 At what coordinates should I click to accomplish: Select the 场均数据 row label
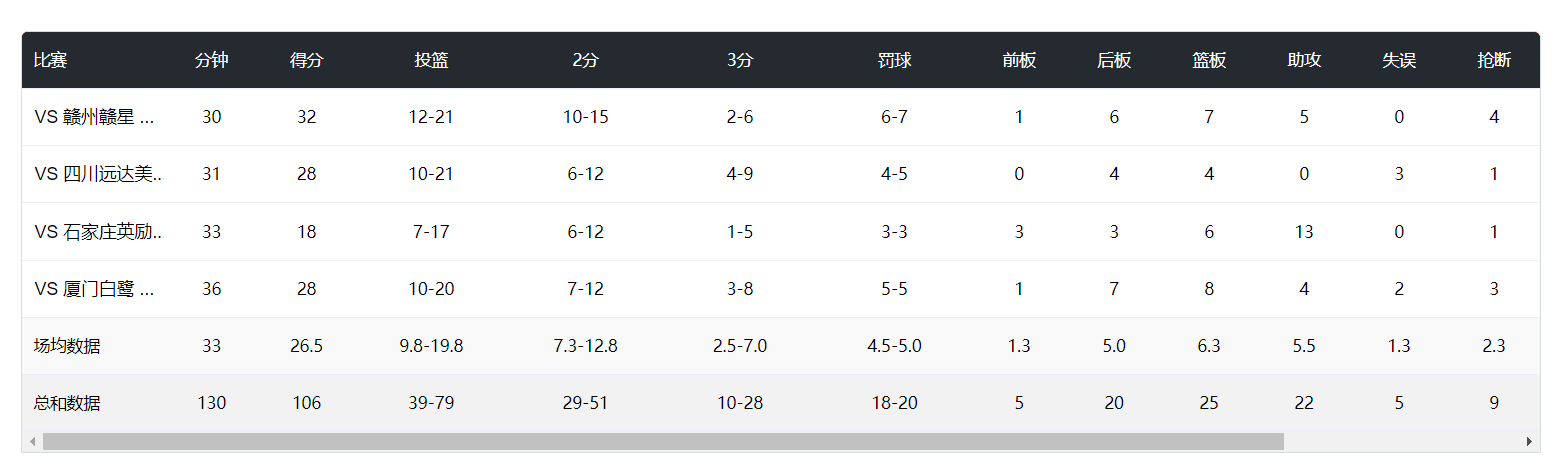coord(67,347)
